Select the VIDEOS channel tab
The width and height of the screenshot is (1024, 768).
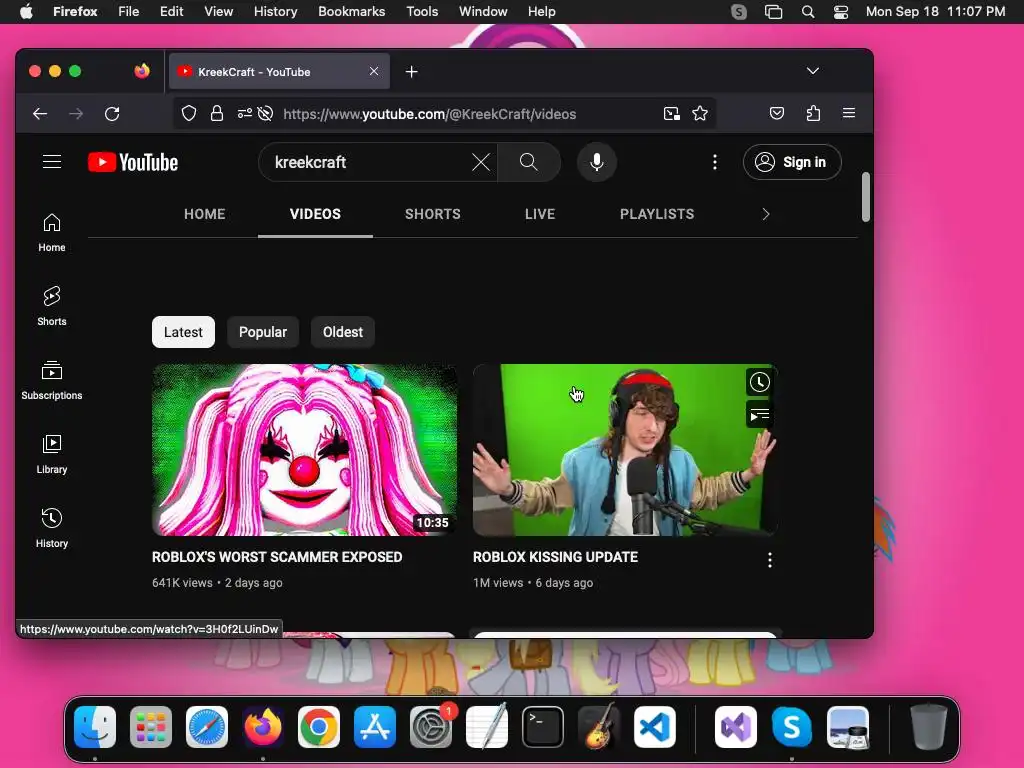pos(315,214)
